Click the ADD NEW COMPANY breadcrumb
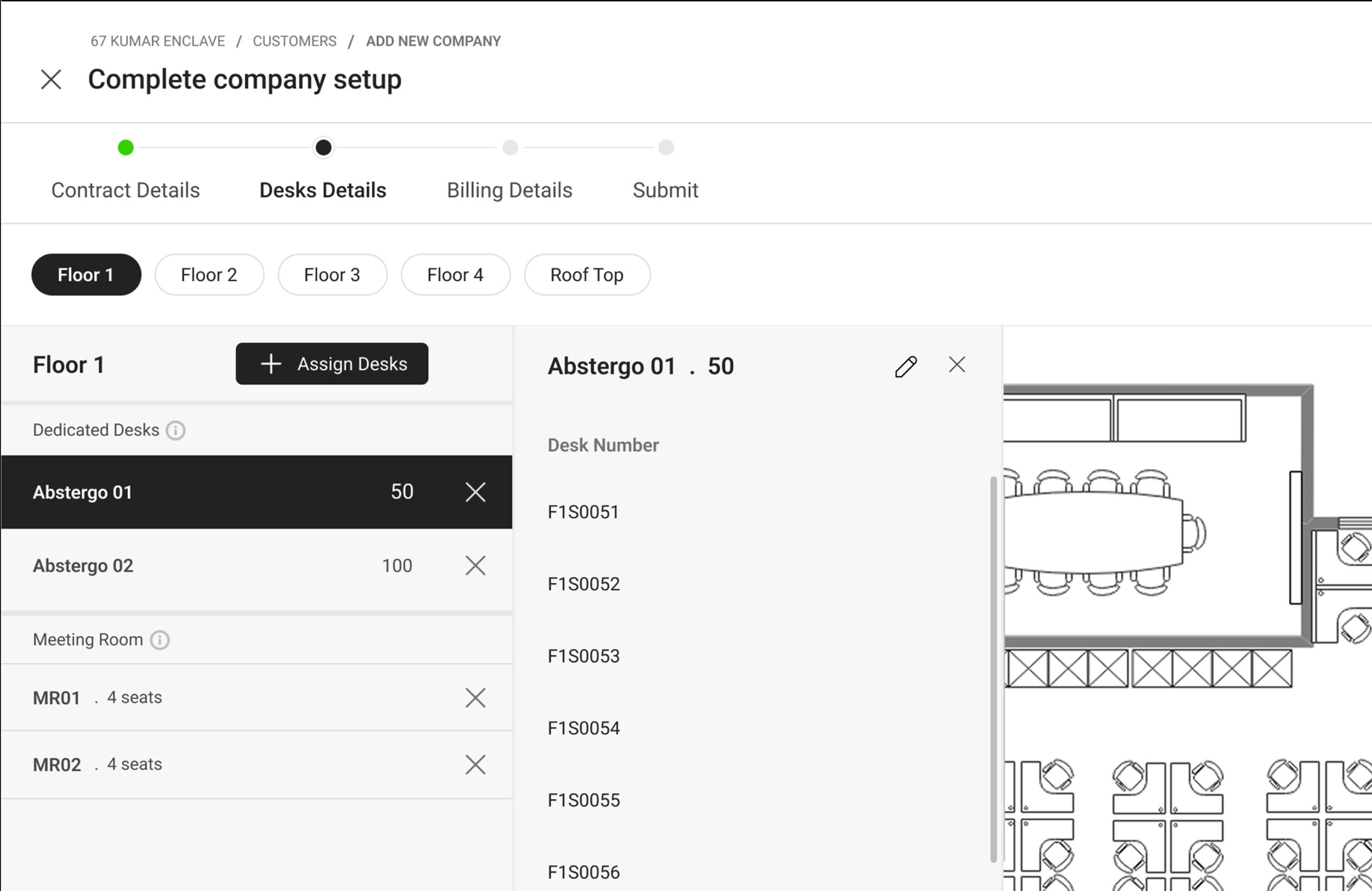This screenshot has width=1372, height=891. (434, 41)
